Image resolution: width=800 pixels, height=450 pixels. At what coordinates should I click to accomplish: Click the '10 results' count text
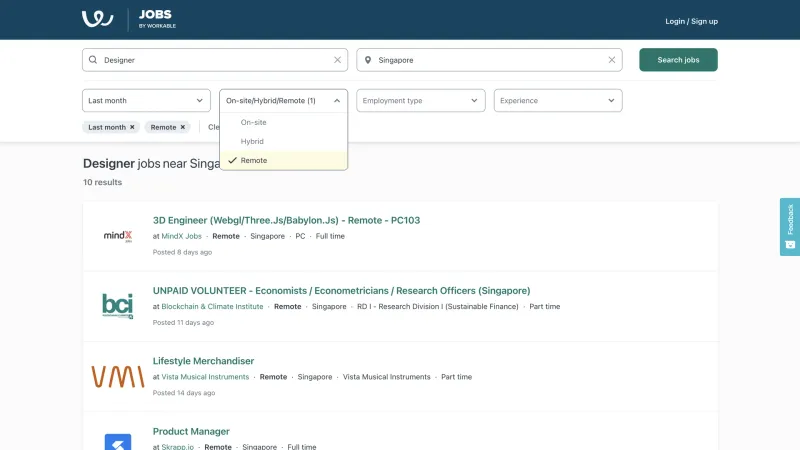(x=103, y=182)
